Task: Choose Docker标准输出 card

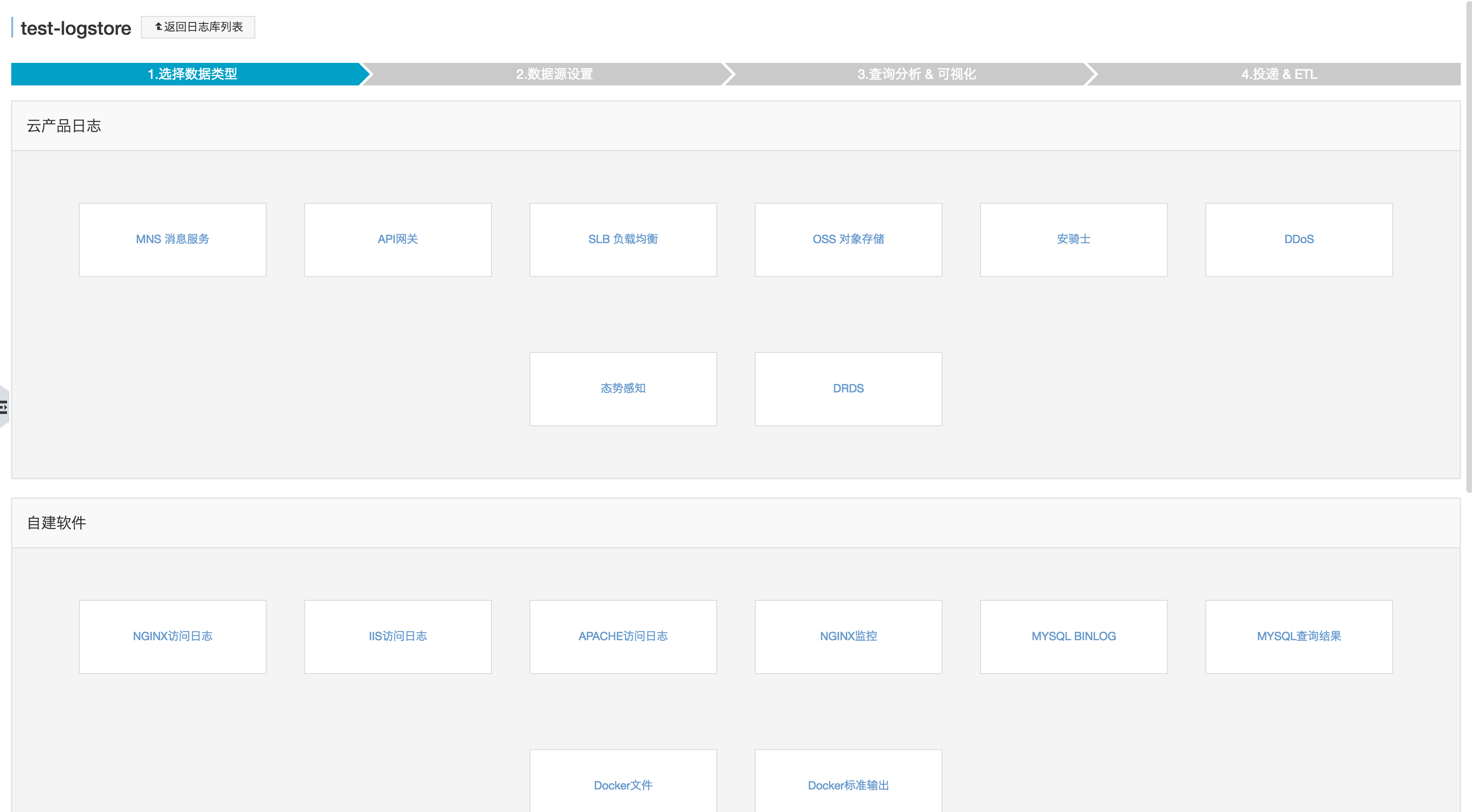Action: (848, 781)
